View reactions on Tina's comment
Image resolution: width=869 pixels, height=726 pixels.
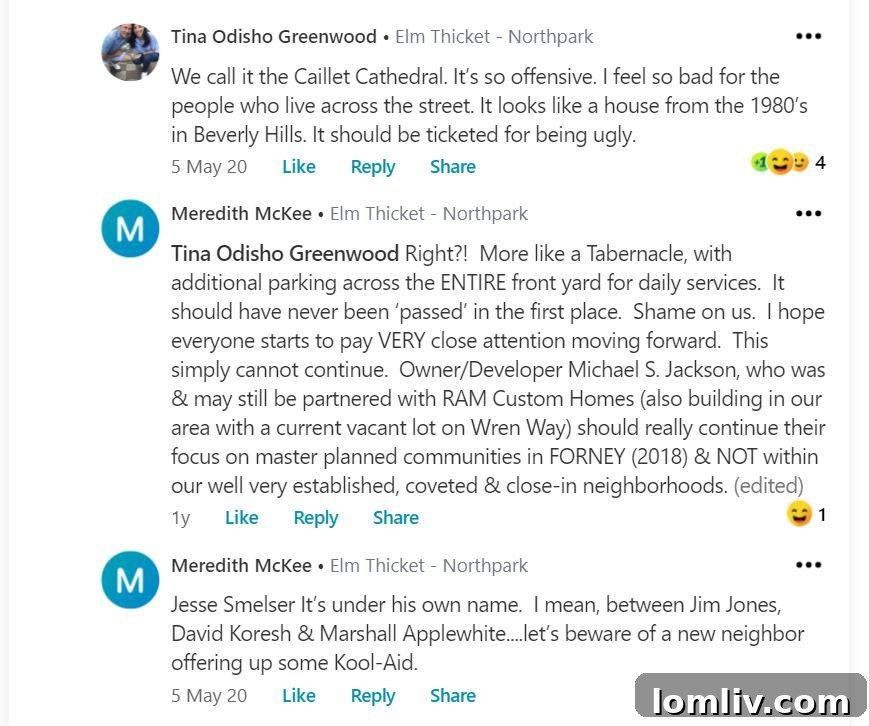pyautogui.click(x=788, y=162)
